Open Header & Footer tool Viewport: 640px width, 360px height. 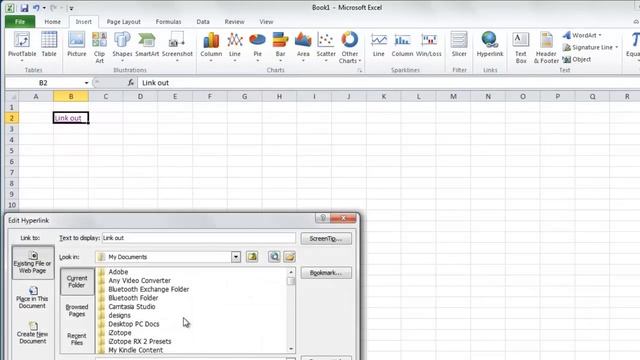pos(546,47)
